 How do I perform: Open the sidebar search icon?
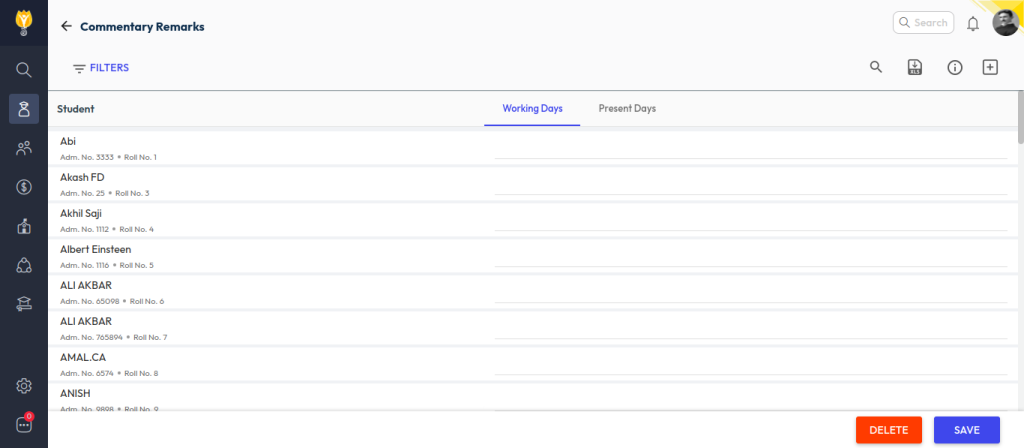click(24, 70)
